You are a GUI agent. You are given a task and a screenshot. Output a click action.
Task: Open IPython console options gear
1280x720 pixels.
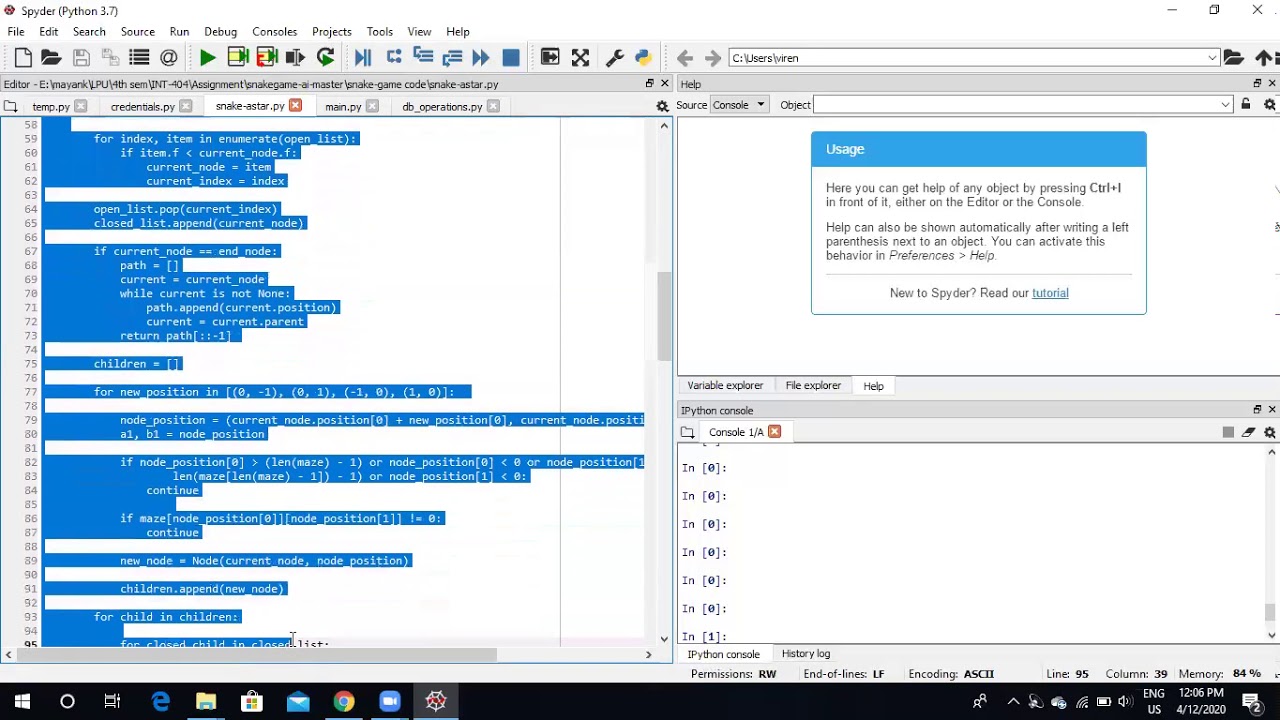click(x=1270, y=432)
